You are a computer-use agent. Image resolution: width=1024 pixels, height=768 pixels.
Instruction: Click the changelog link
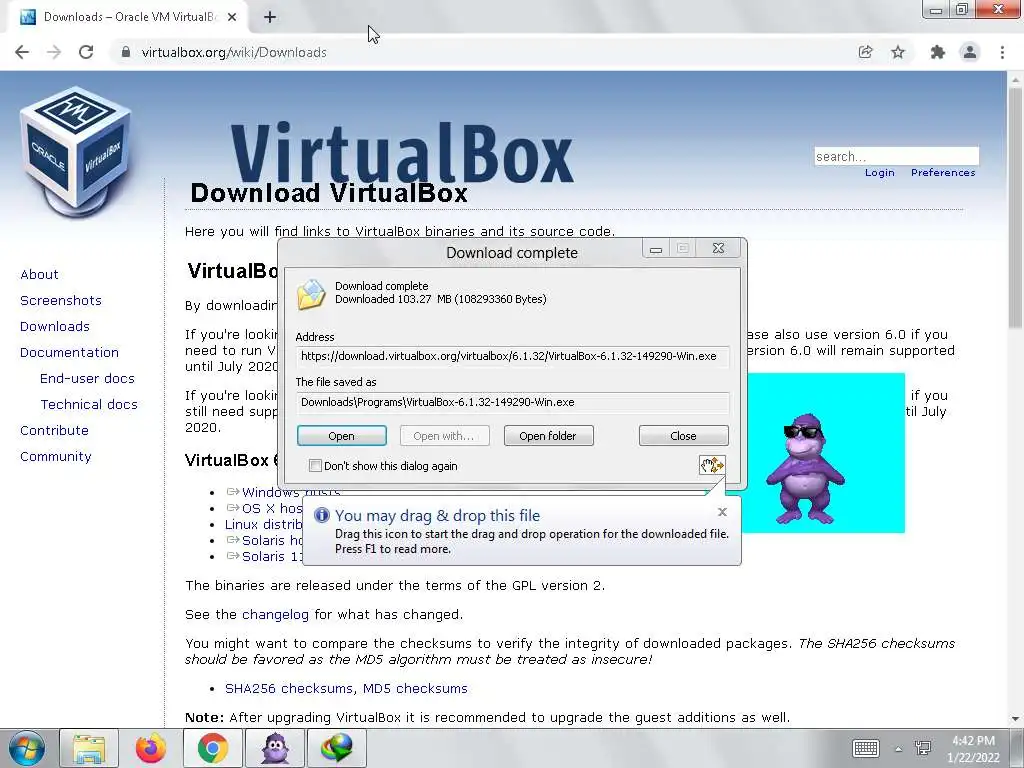[x=275, y=615]
